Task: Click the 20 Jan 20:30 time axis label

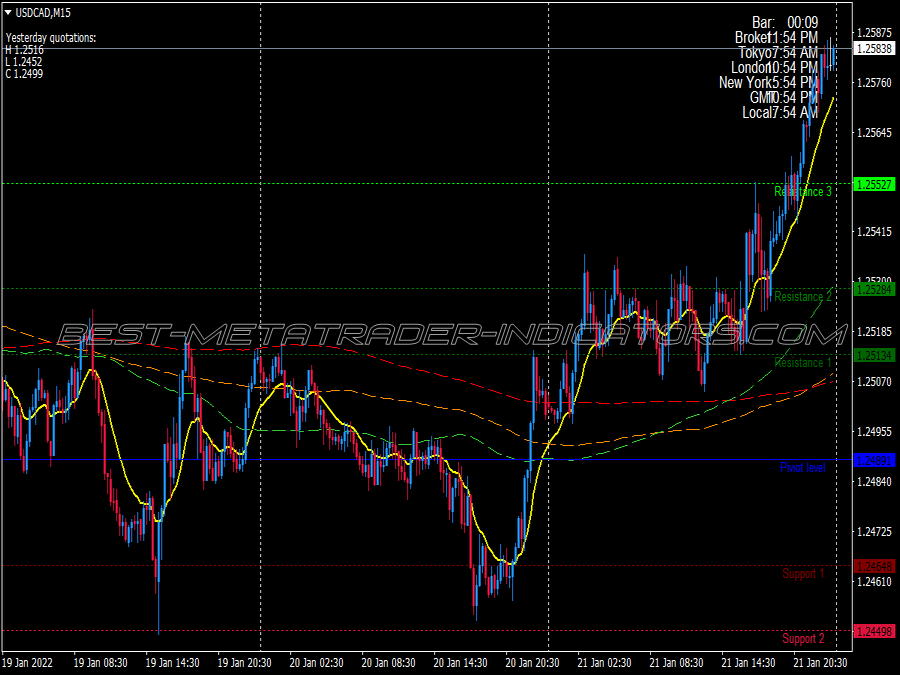Action: pyautogui.click(x=532, y=662)
